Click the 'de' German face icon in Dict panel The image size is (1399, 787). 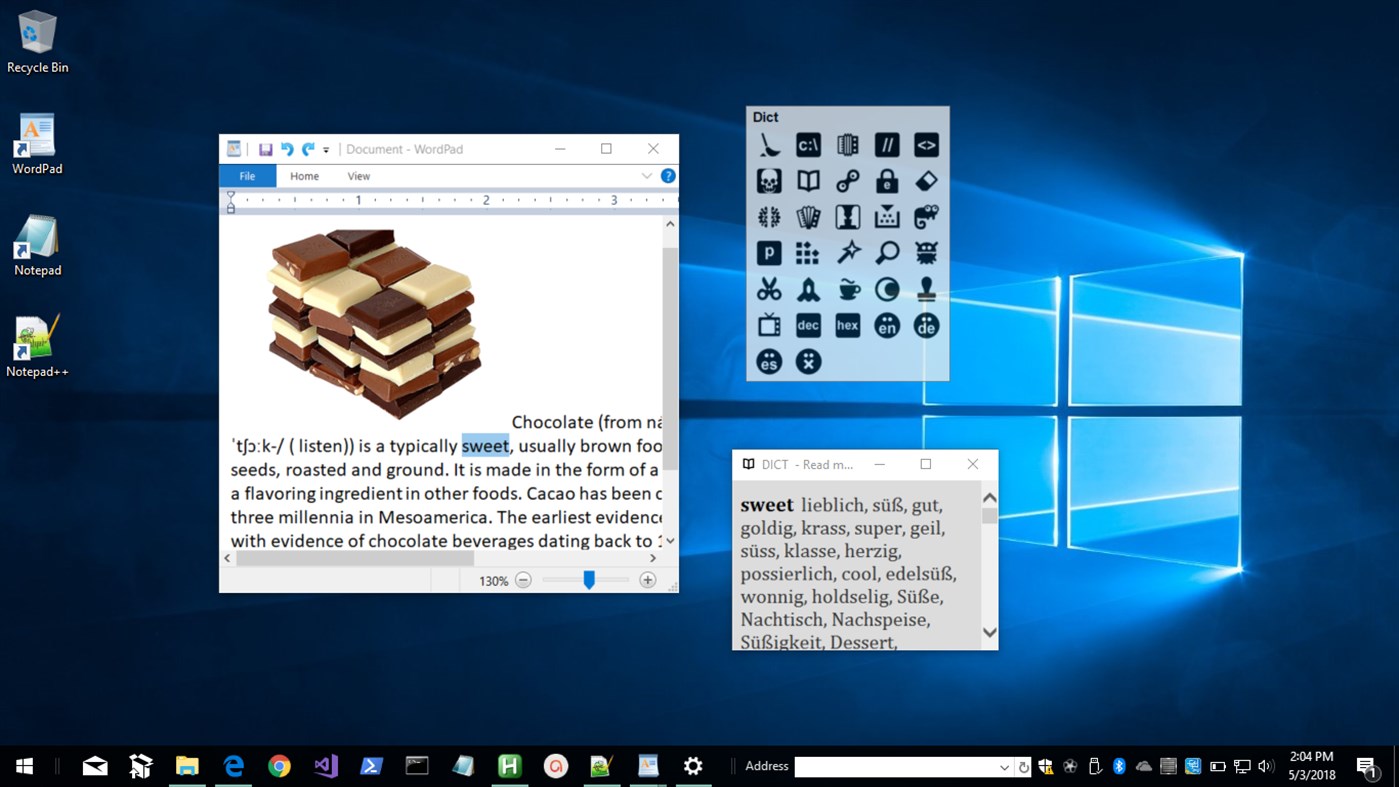pos(926,325)
